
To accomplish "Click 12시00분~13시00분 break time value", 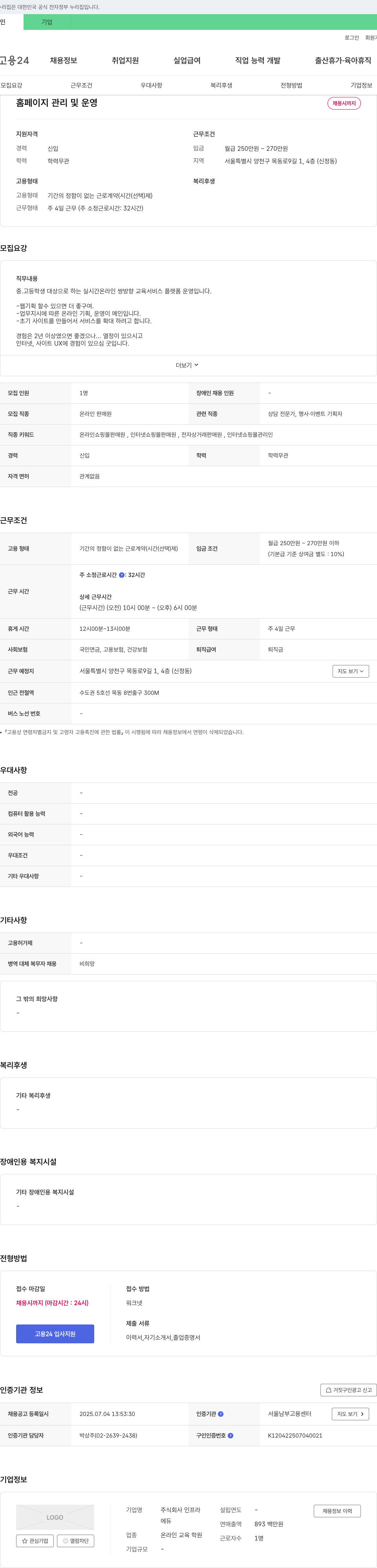I will pyautogui.click(x=105, y=629).
